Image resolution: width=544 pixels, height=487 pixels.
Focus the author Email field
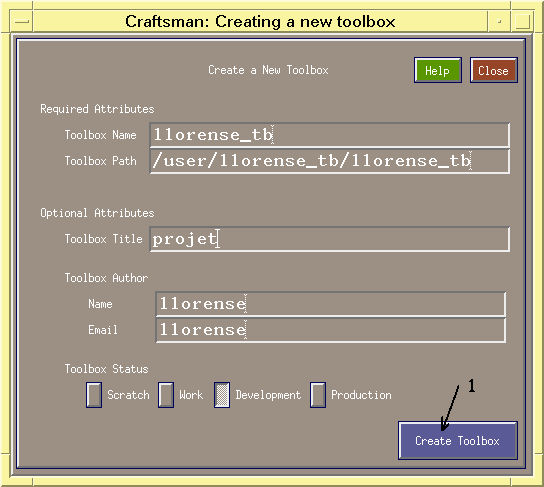pyautogui.click(x=330, y=330)
